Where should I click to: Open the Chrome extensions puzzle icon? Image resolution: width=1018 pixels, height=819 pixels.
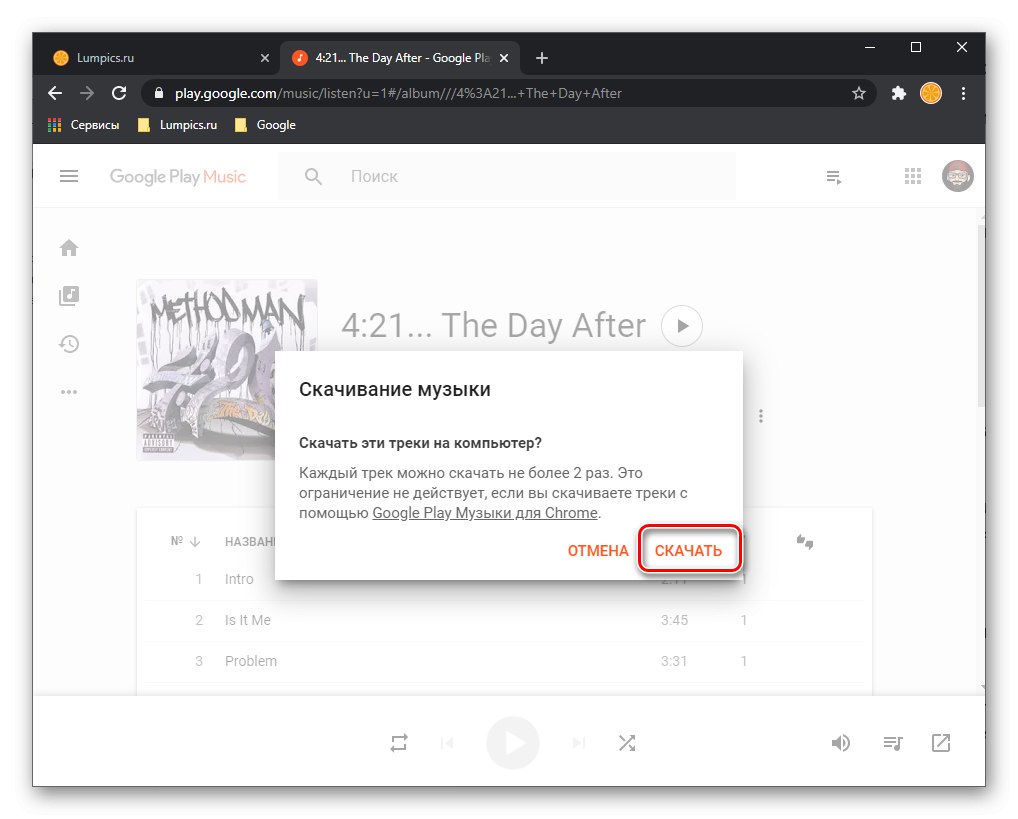pyautogui.click(x=899, y=93)
